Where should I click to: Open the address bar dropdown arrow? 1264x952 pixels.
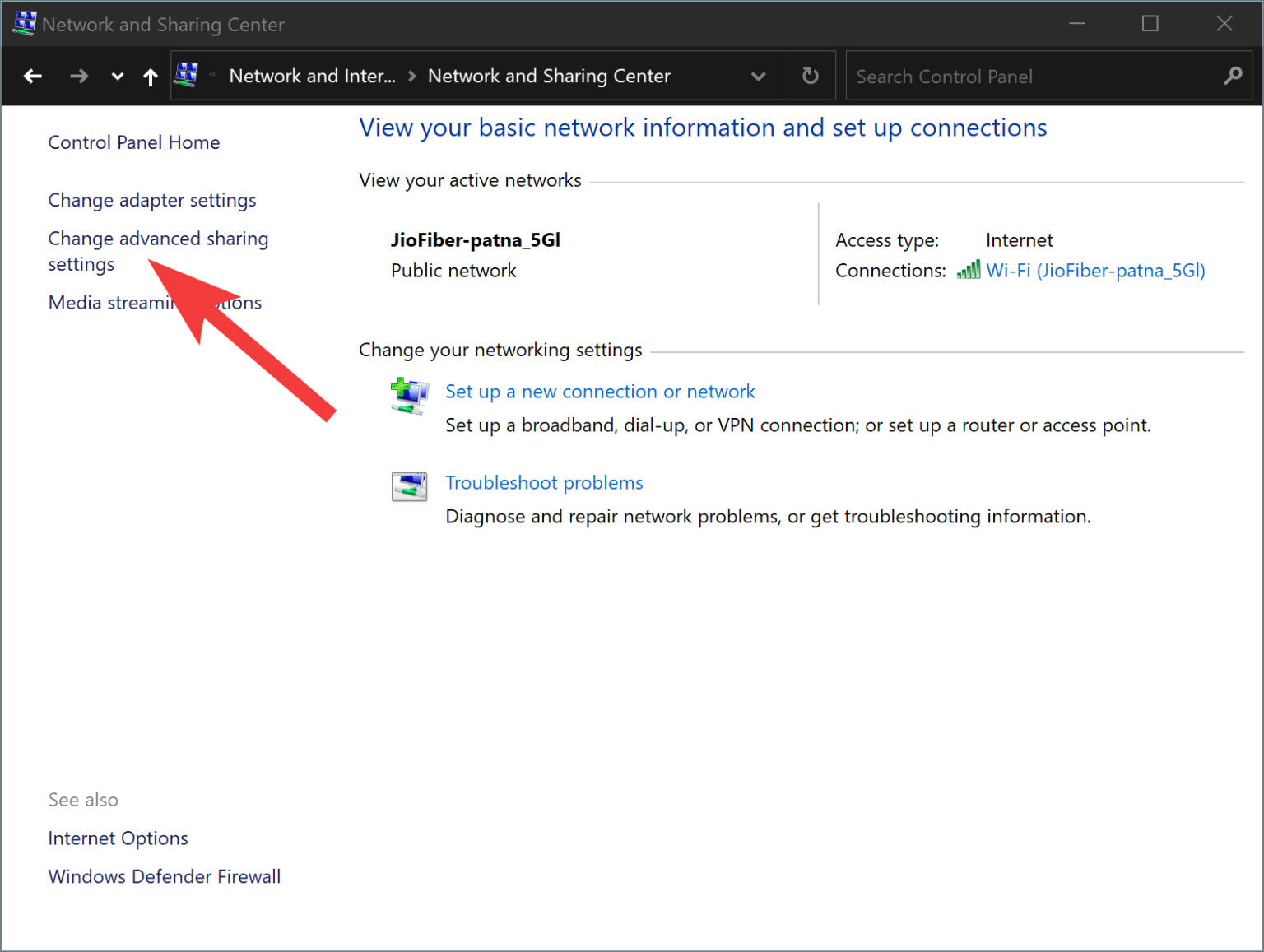(x=758, y=76)
